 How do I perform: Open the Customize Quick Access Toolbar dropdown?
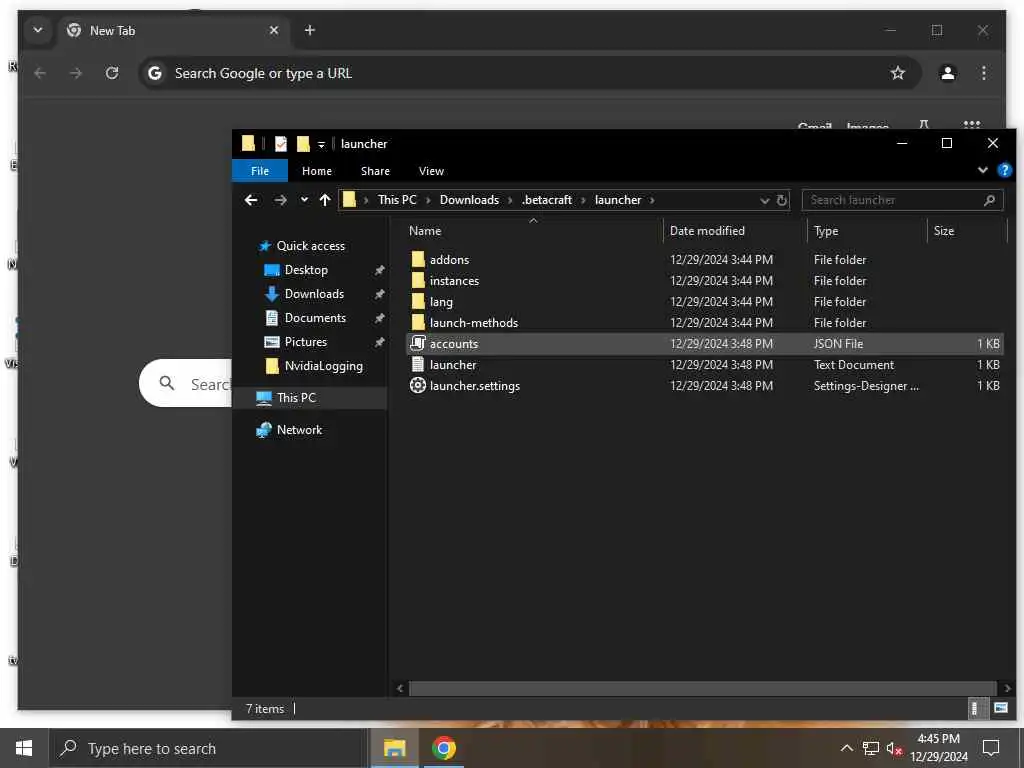point(321,144)
